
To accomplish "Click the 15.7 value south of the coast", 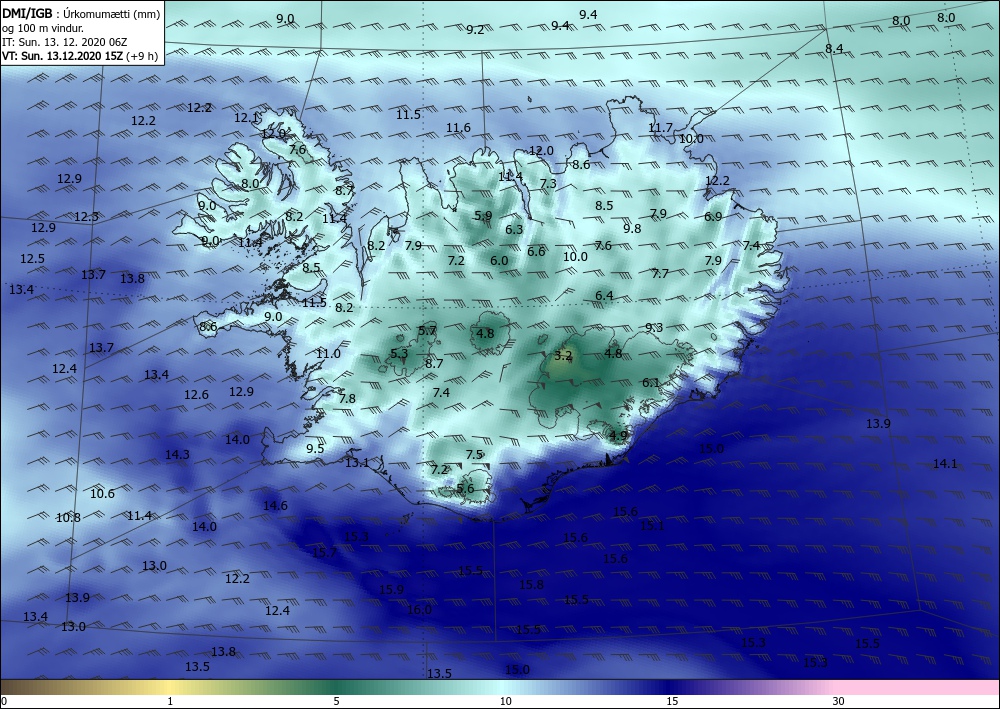I will tap(324, 552).
